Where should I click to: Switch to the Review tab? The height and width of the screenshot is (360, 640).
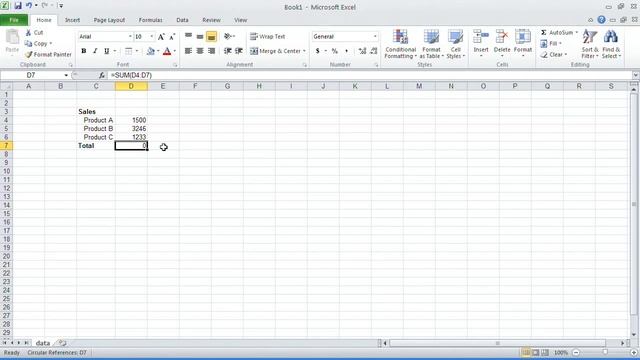pos(211,20)
